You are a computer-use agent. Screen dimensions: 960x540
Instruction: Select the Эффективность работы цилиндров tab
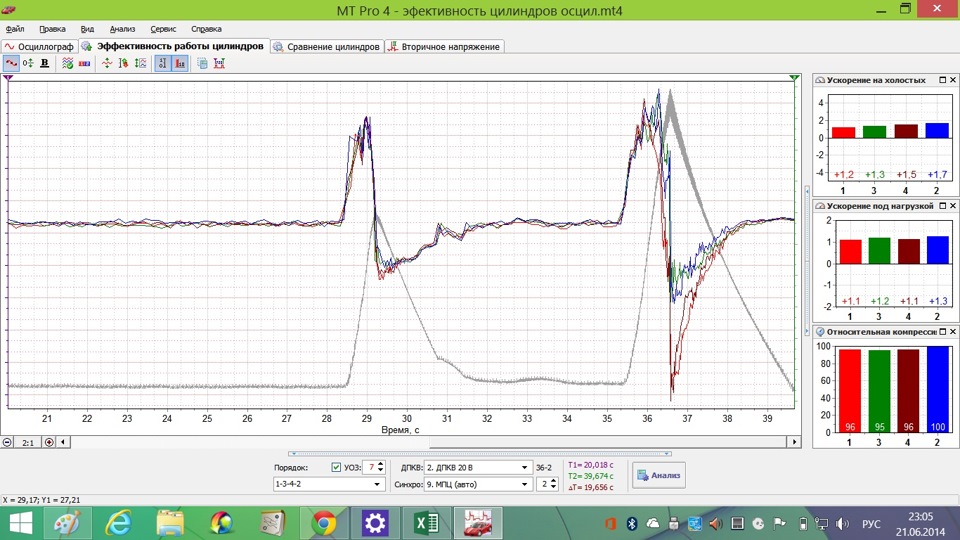click(x=173, y=46)
